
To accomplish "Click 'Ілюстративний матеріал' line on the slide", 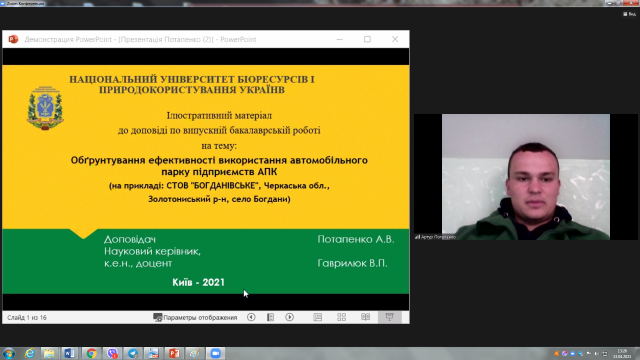I will [x=219, y=116].
